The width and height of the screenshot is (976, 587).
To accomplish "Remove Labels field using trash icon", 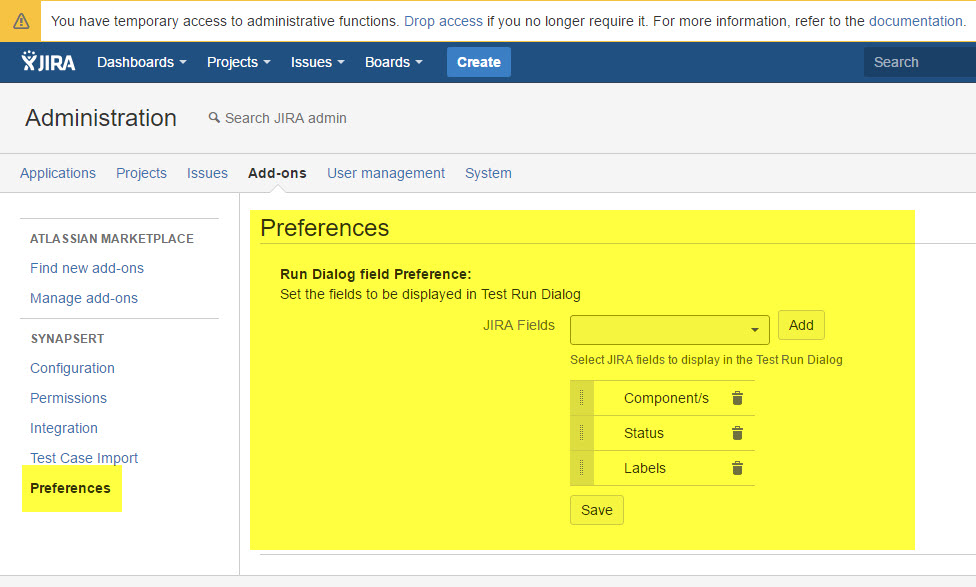I will pos(737,468).
